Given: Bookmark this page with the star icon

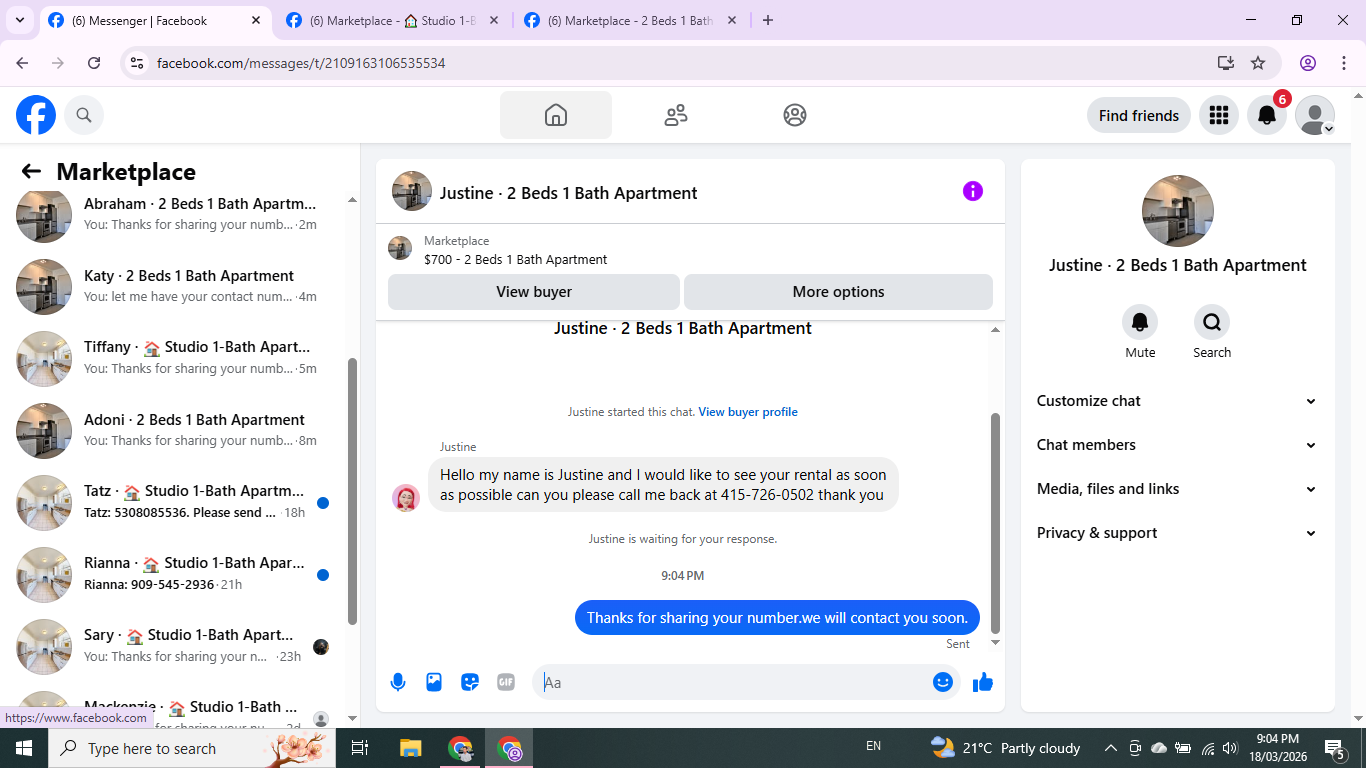Looking at the screenshot, I should coord(1258,63).
